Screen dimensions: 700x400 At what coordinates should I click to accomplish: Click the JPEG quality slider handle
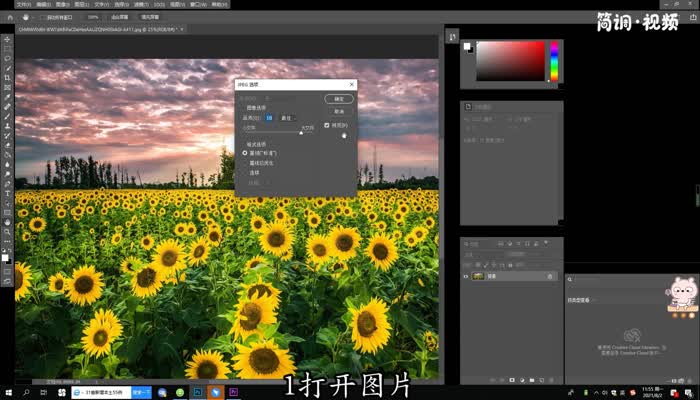coord(301,134)
